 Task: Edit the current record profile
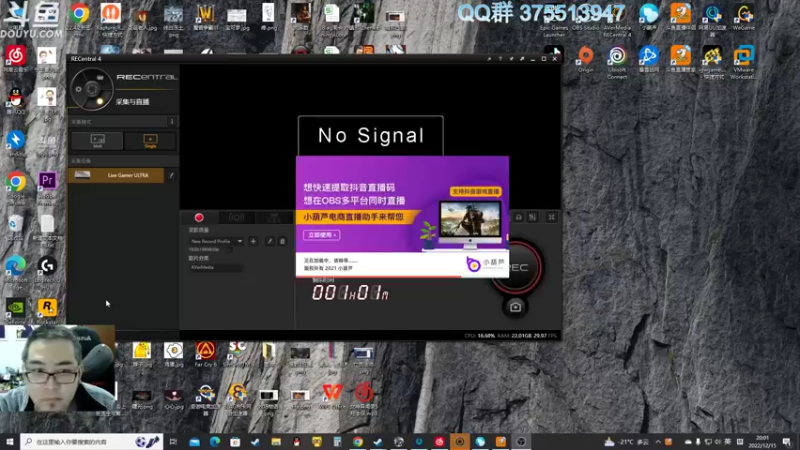click(x=270, y=241)
